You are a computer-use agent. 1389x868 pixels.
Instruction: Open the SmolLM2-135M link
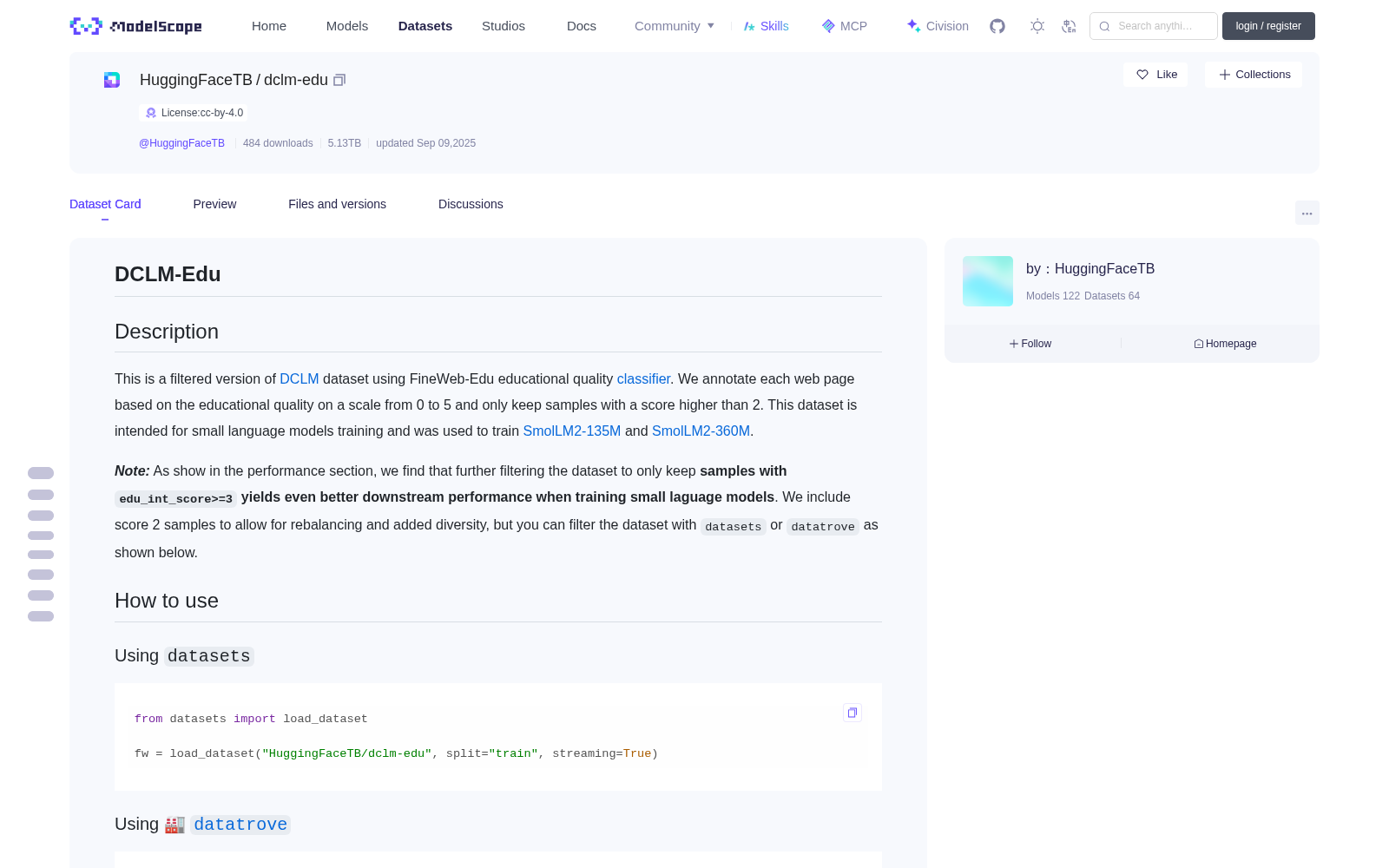572,431
